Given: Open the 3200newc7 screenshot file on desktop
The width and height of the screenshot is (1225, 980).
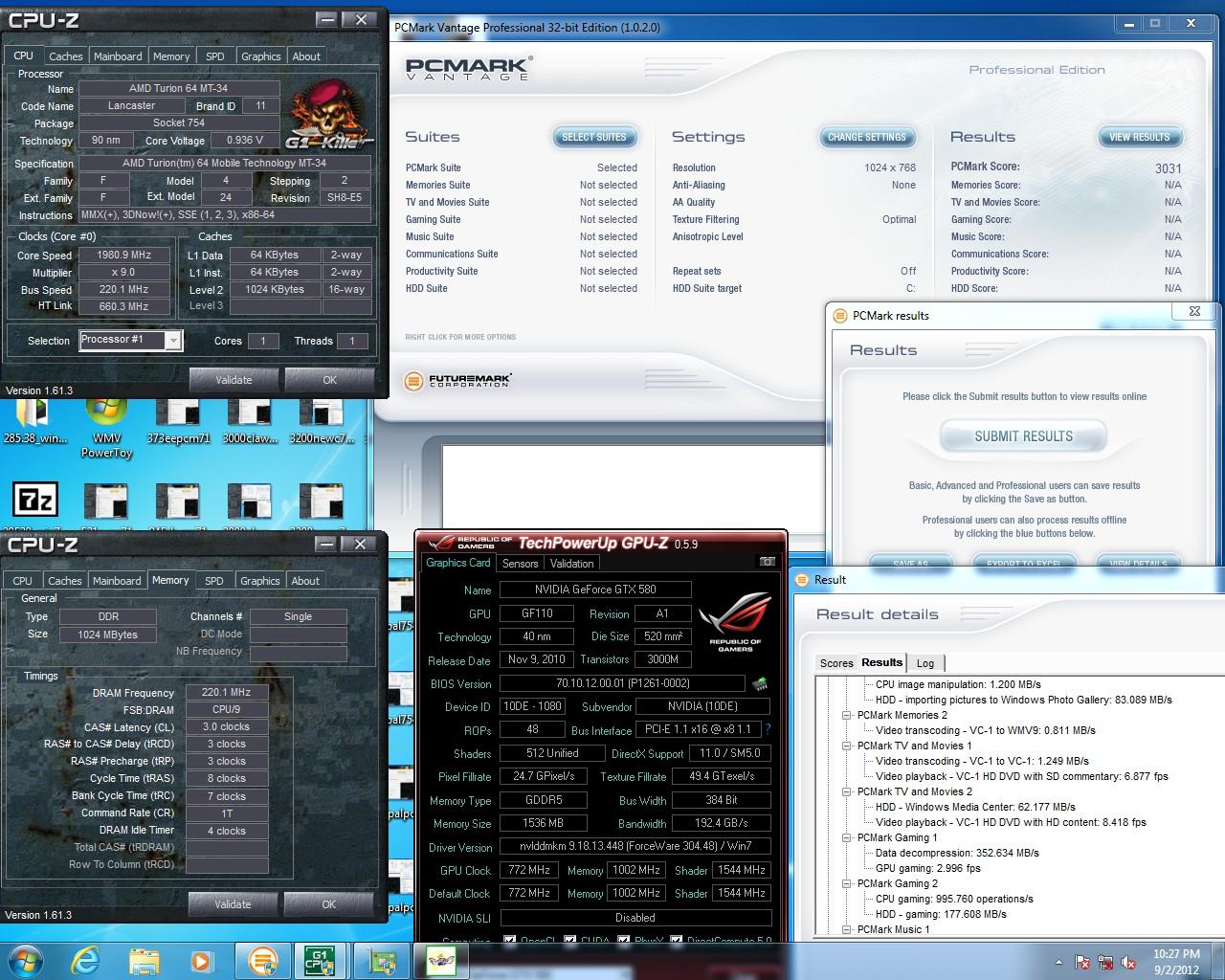Looking at the screenshot, I should coord(321,422).
